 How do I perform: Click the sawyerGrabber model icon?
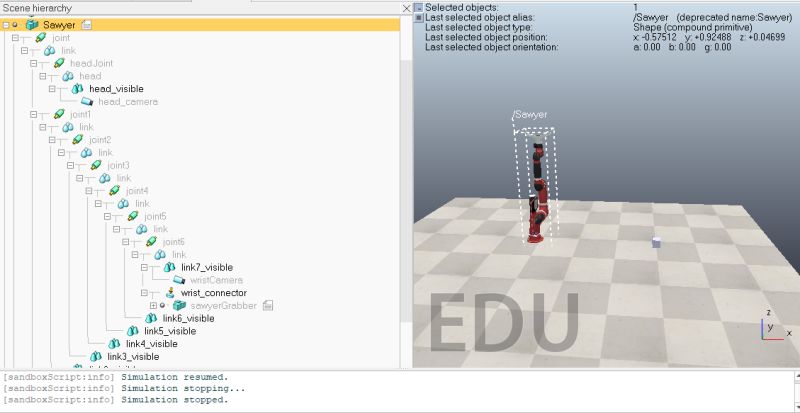click(x=179, y=305)
